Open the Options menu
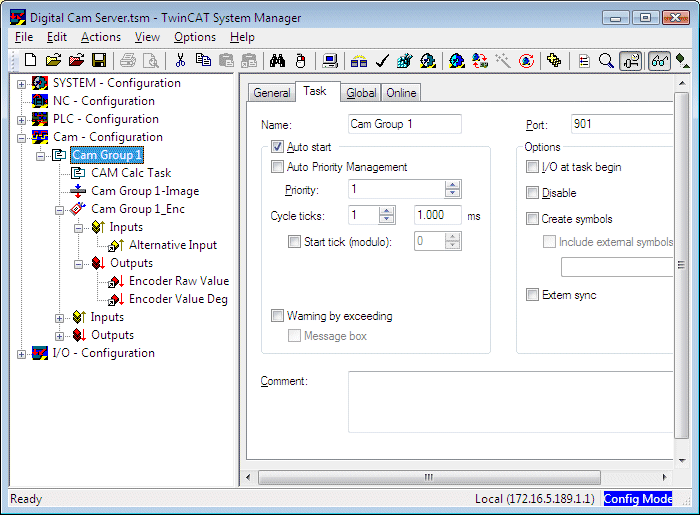Image resolution: width=700 pixels, height=515 pixels. pos(195,37)
